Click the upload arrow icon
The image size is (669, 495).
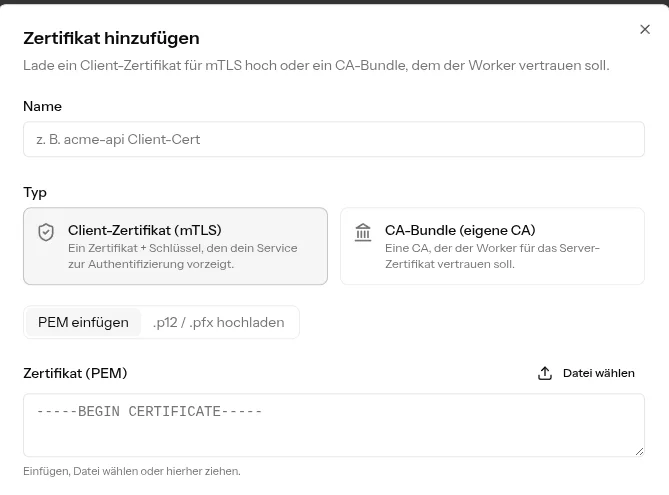click(x=545, y=373)
